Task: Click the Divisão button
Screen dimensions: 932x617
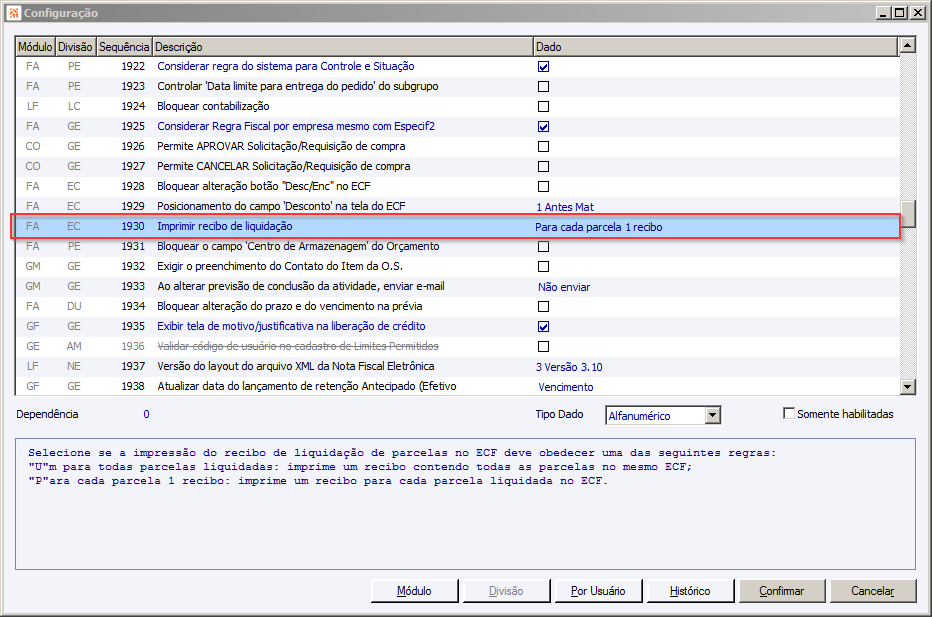Action: [506, 591]
